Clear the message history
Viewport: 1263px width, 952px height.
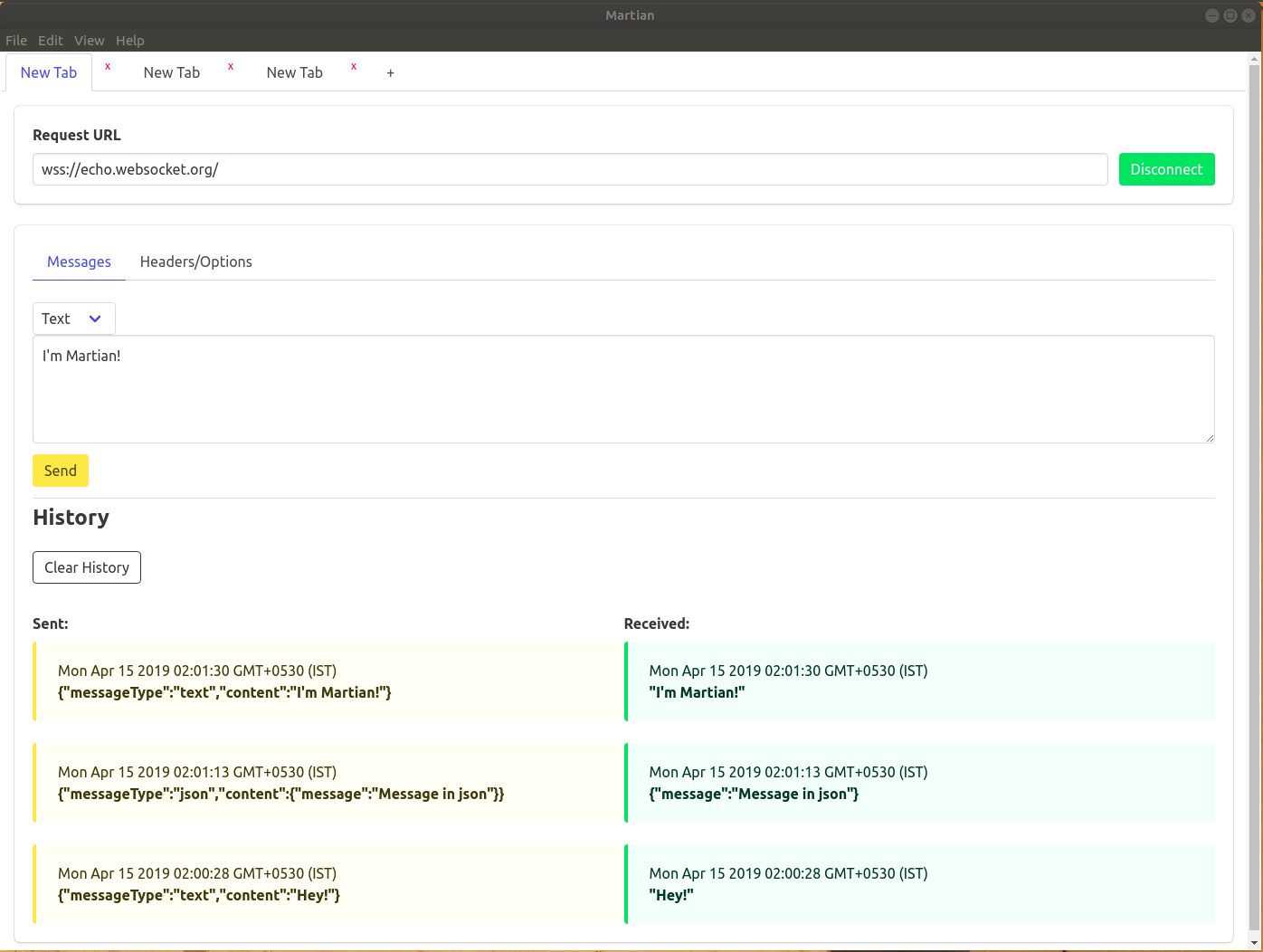[87, 567]
